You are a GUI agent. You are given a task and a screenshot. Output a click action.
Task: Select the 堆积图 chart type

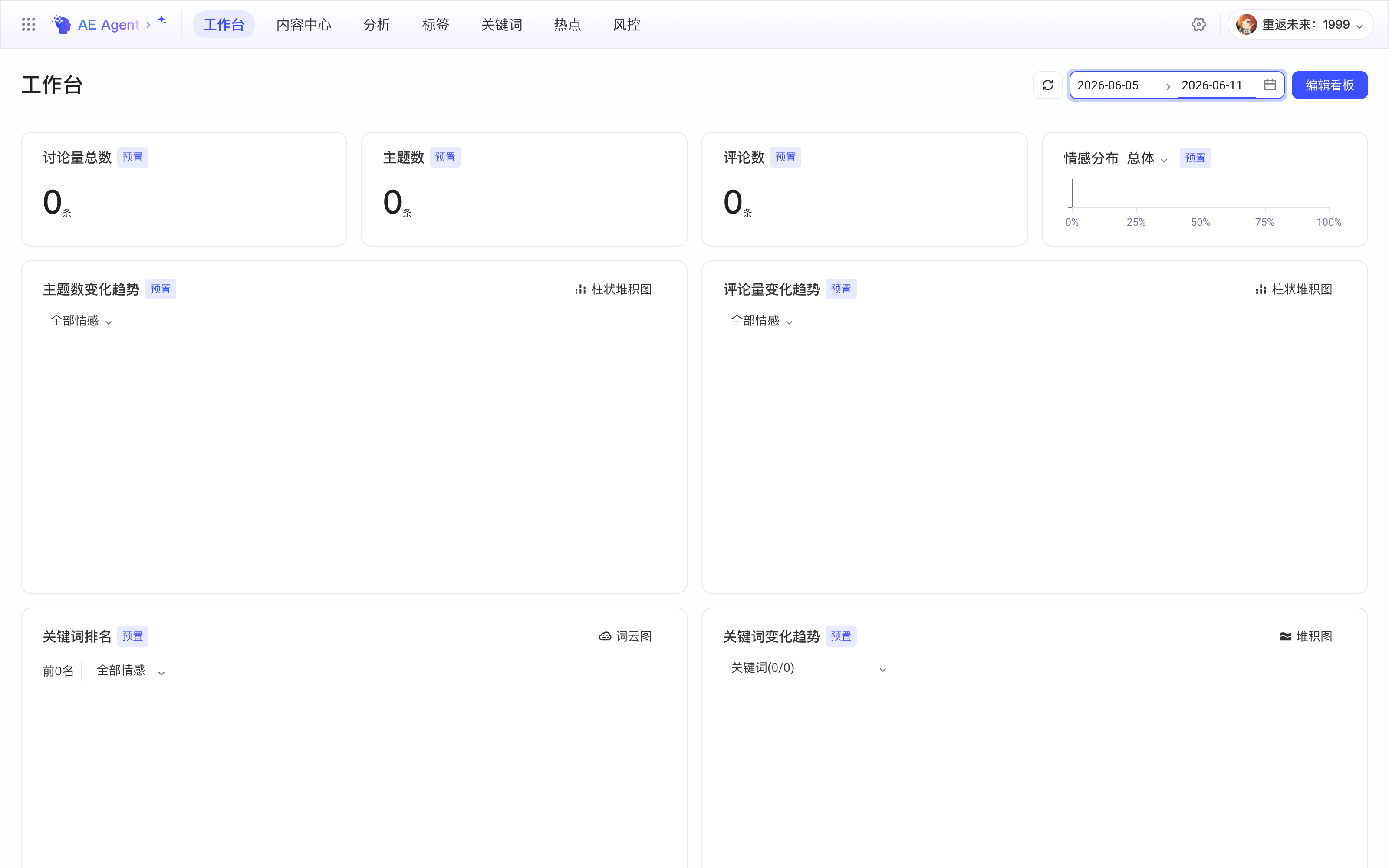pos(1306,636)
